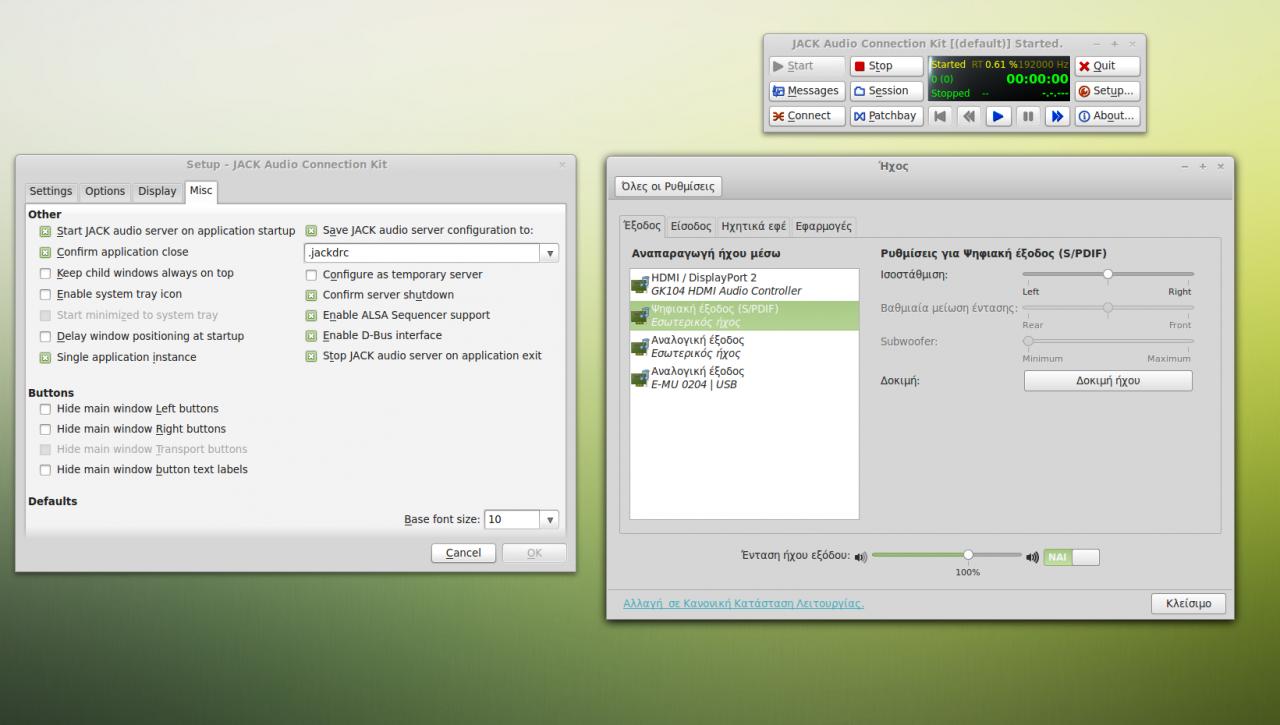
Task: Click the Δοκιμή ήχου test button
Action: 1108,381
